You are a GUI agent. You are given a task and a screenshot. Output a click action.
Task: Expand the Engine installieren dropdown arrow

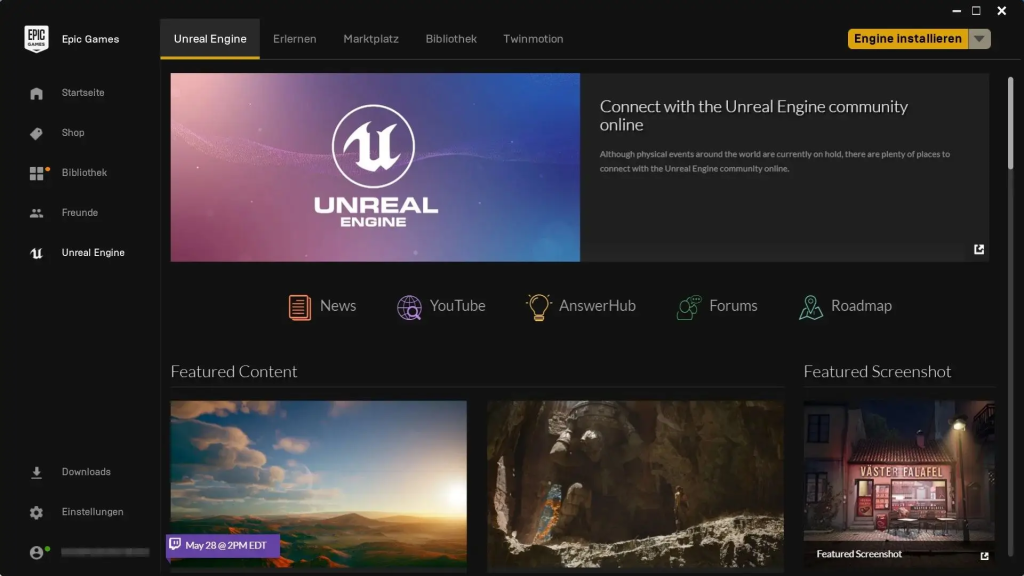tap(979, 39)
